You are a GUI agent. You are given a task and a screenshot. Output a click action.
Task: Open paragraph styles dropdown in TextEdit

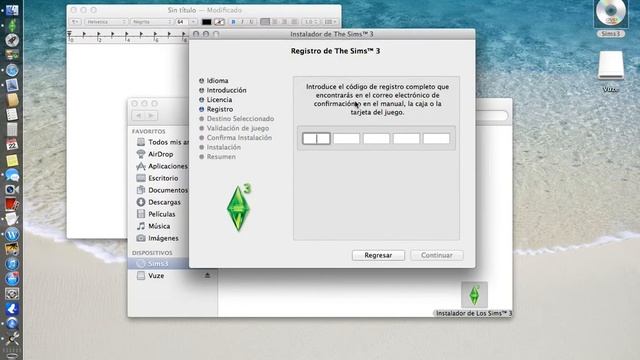pyautogui.click(x=76, y=22)
